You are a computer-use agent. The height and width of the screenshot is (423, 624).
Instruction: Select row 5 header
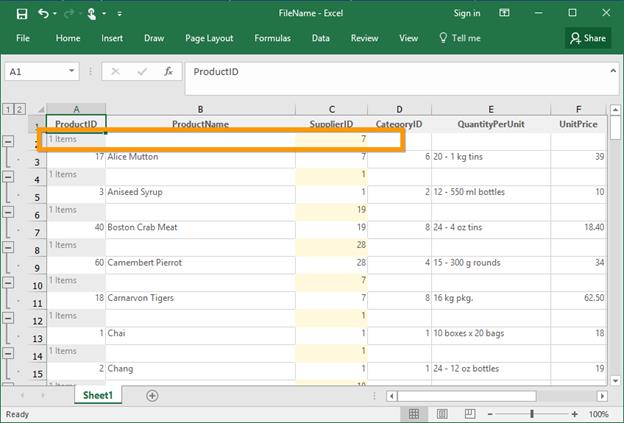click(x=37, y=197)
